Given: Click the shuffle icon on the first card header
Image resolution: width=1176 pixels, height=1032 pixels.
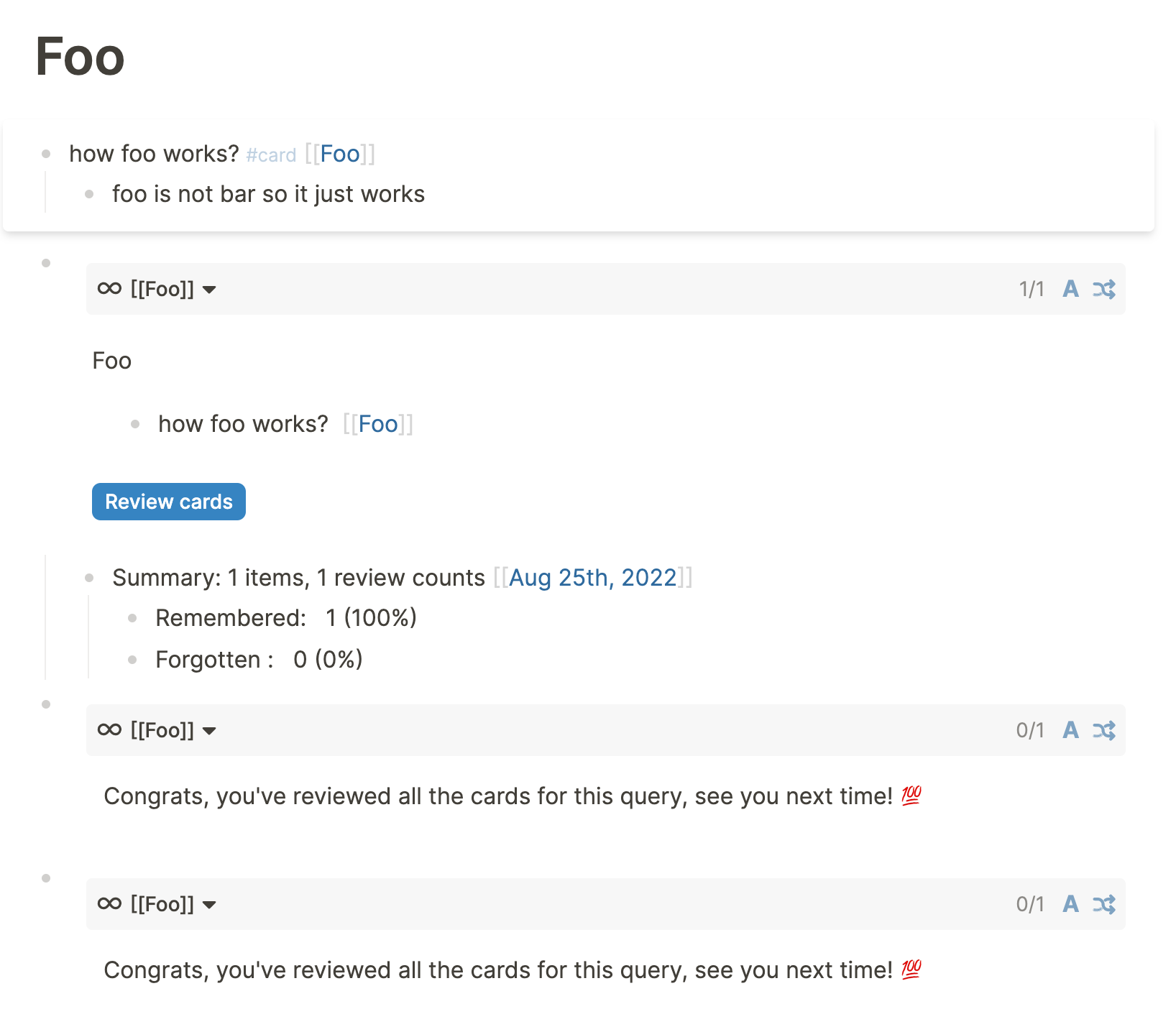Looking at the screenshot, I should tap(1105, 289).
